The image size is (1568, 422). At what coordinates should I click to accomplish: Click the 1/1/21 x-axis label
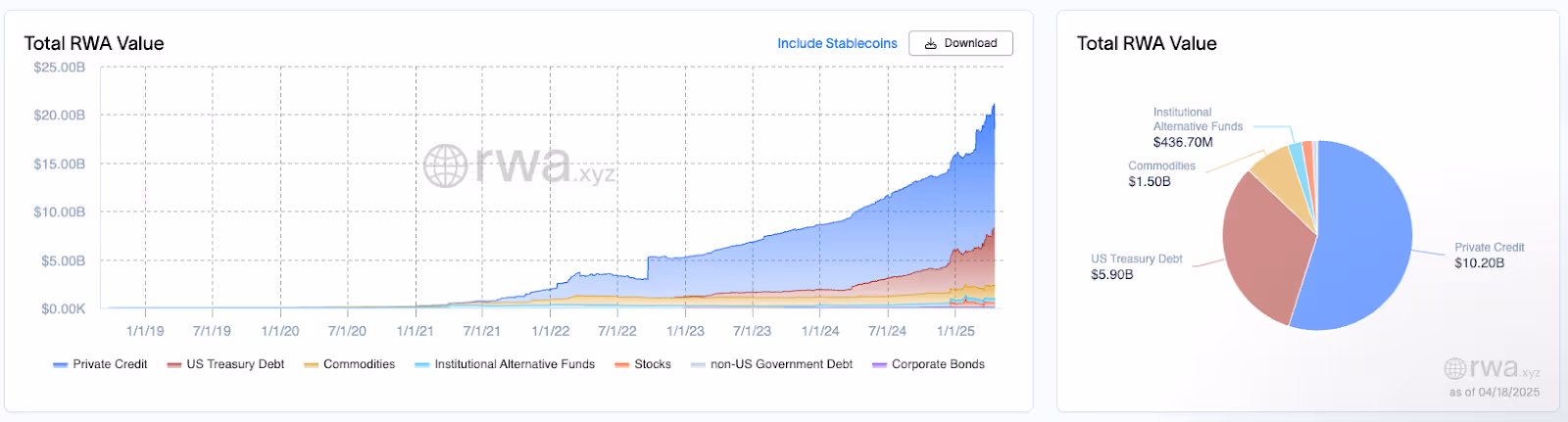[x=415, y=331]
